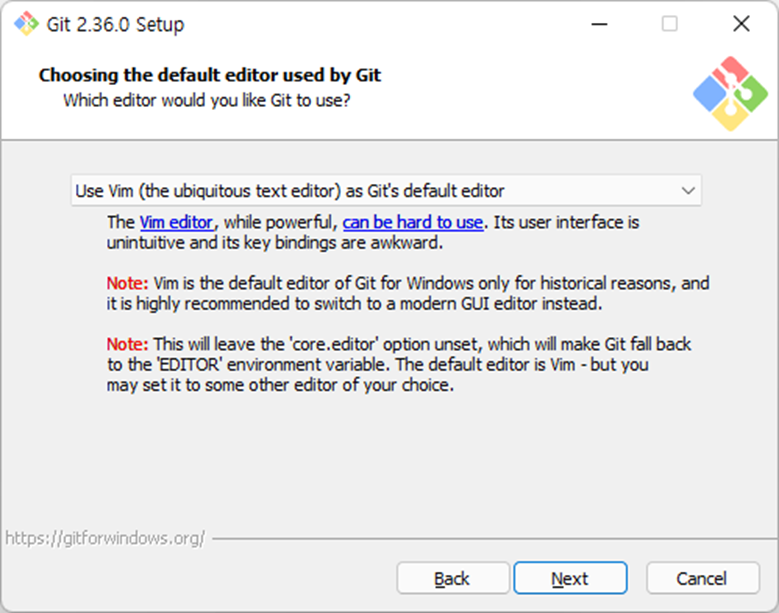Click the Next button
The image size is (779, 613).
pos(570,578)
